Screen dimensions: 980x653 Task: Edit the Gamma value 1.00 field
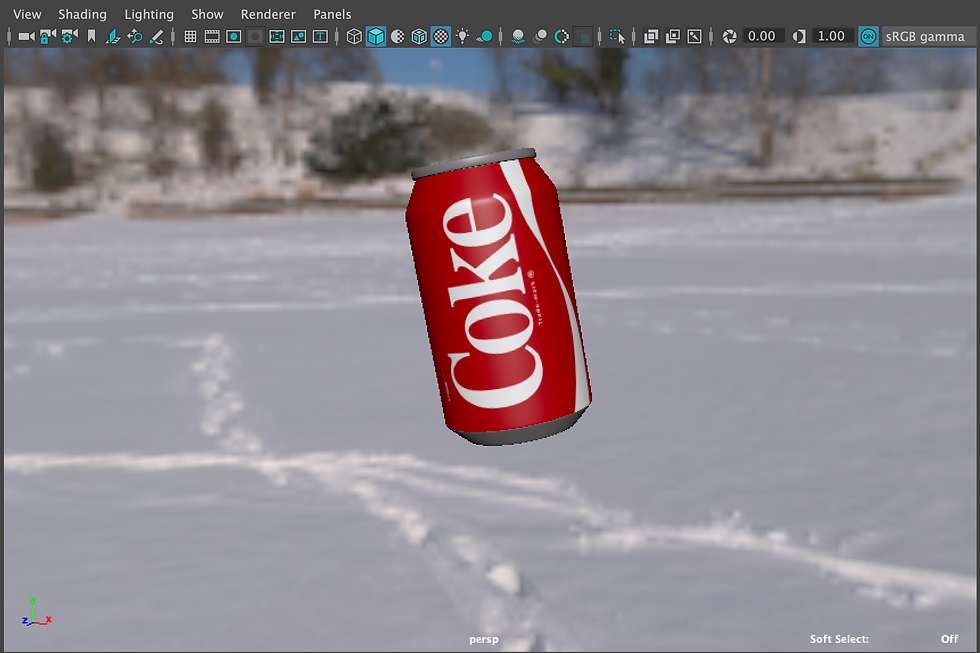coord(831,36)
